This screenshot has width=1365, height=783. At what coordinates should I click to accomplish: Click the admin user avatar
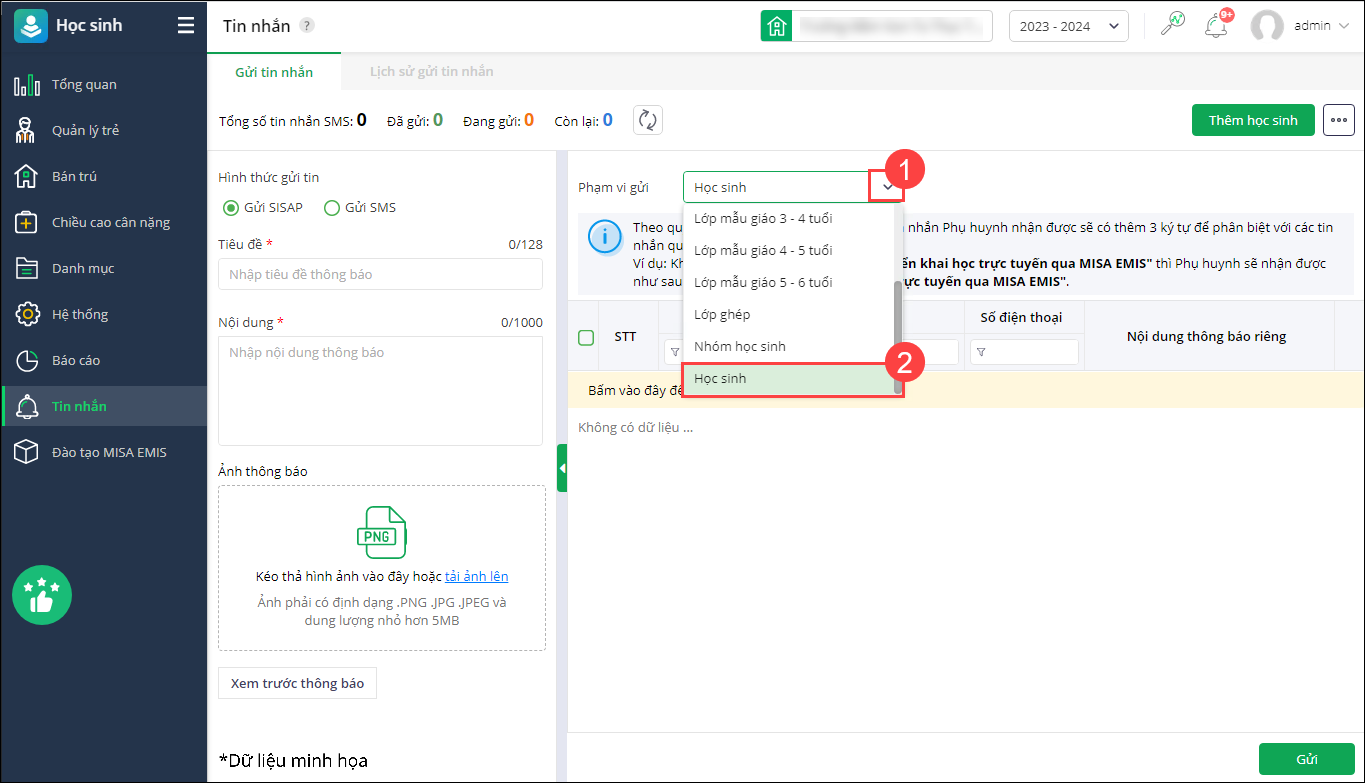pyautogui.click(x=1267, y=26)
